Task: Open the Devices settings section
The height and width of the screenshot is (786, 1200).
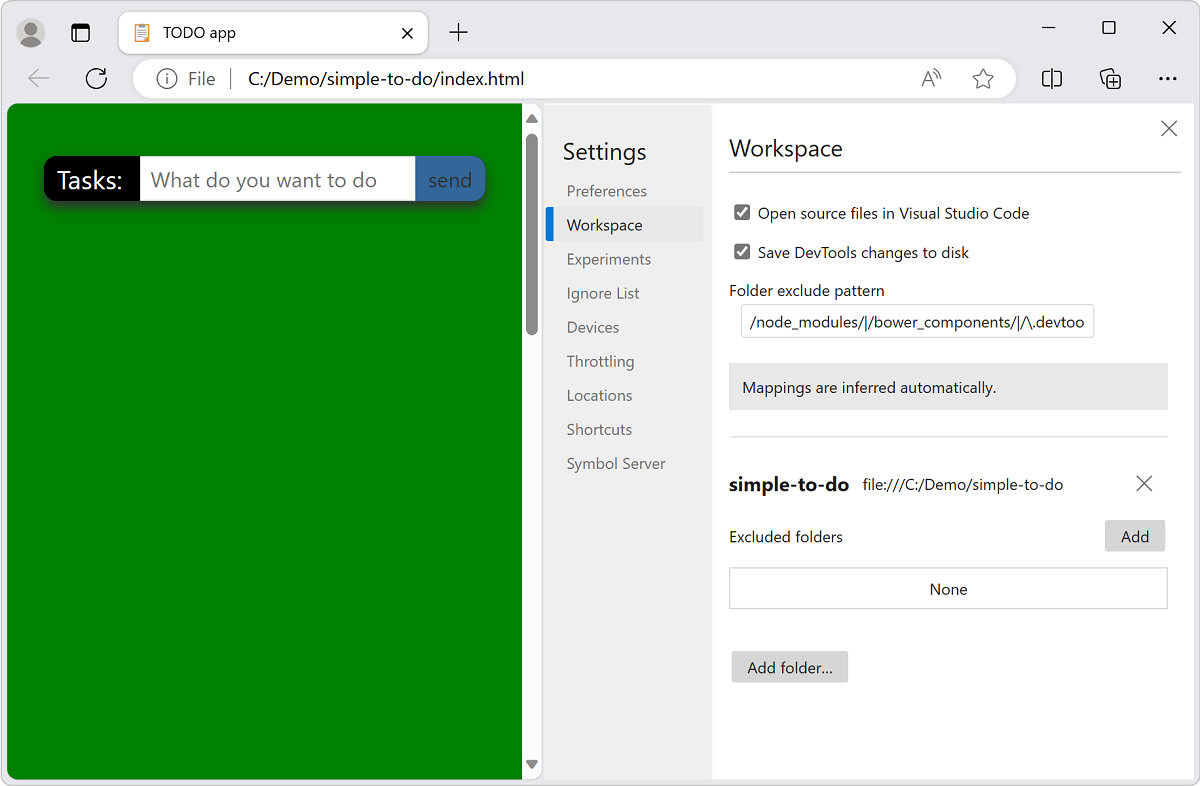Action: 593,327
